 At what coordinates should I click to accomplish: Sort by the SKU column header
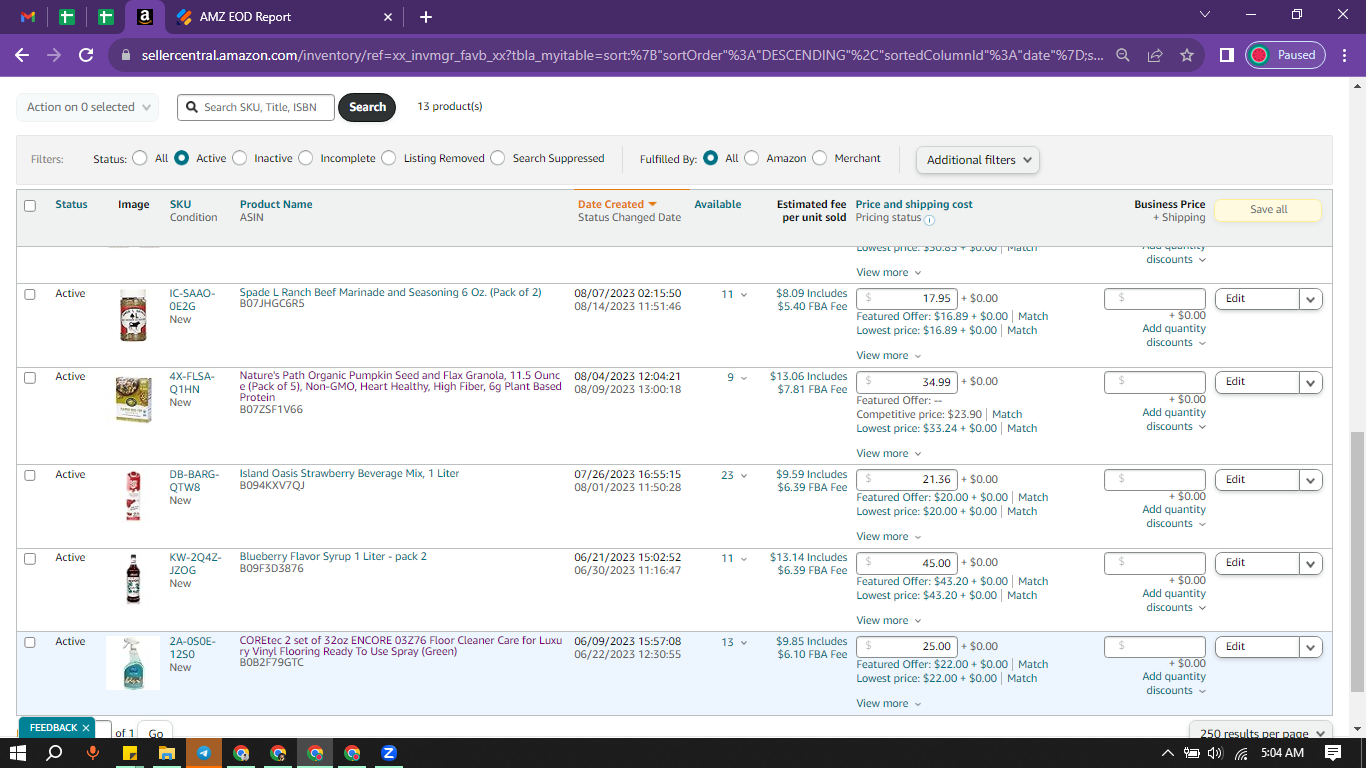180,204
